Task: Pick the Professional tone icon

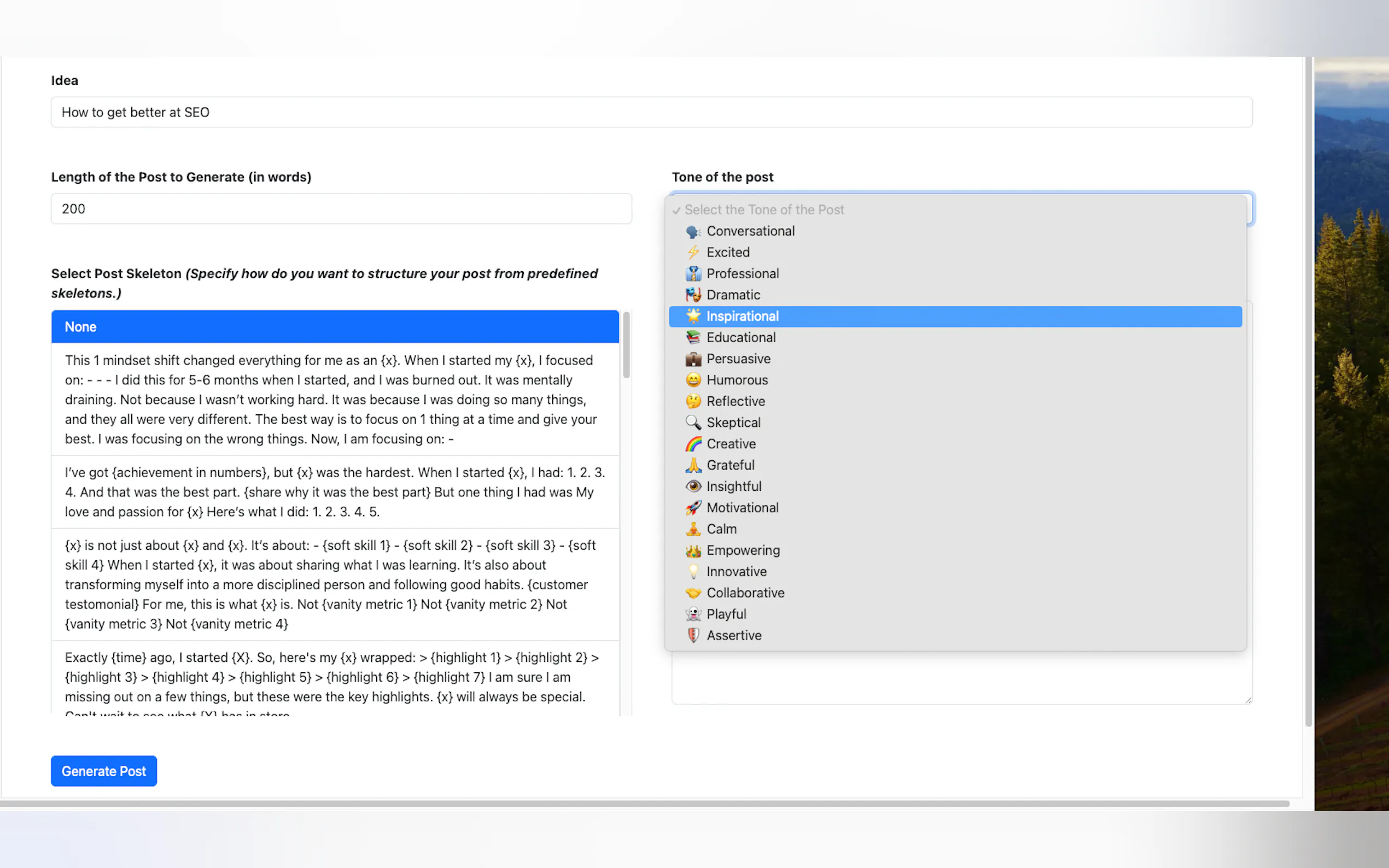Action: tap(693, 273)
